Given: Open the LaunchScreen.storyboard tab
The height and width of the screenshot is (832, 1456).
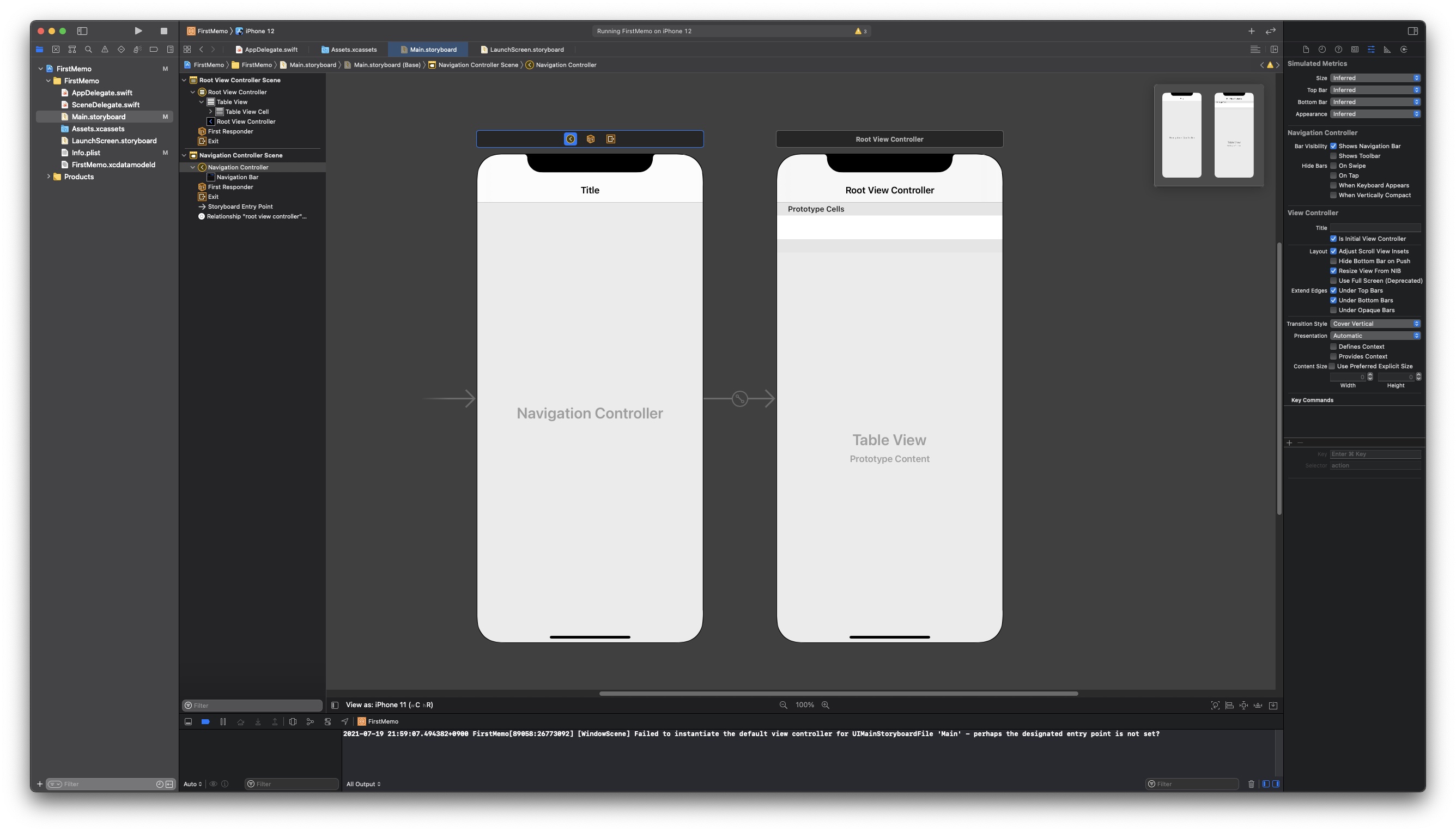Looking at the screenshot, I should 526,50.
